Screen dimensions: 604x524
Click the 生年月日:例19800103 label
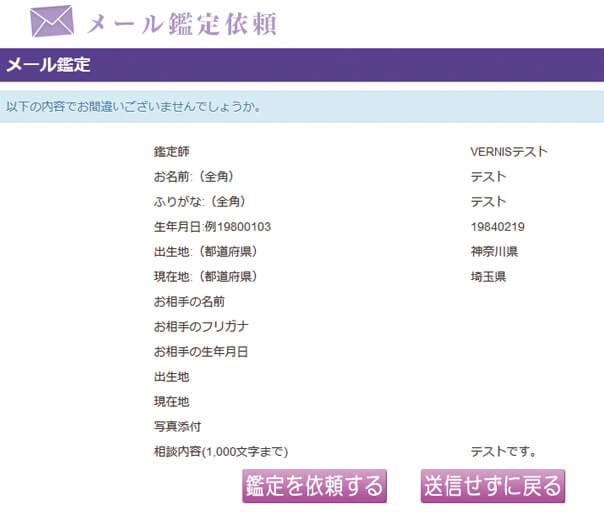pyautogui.click(x=212, y=227)
